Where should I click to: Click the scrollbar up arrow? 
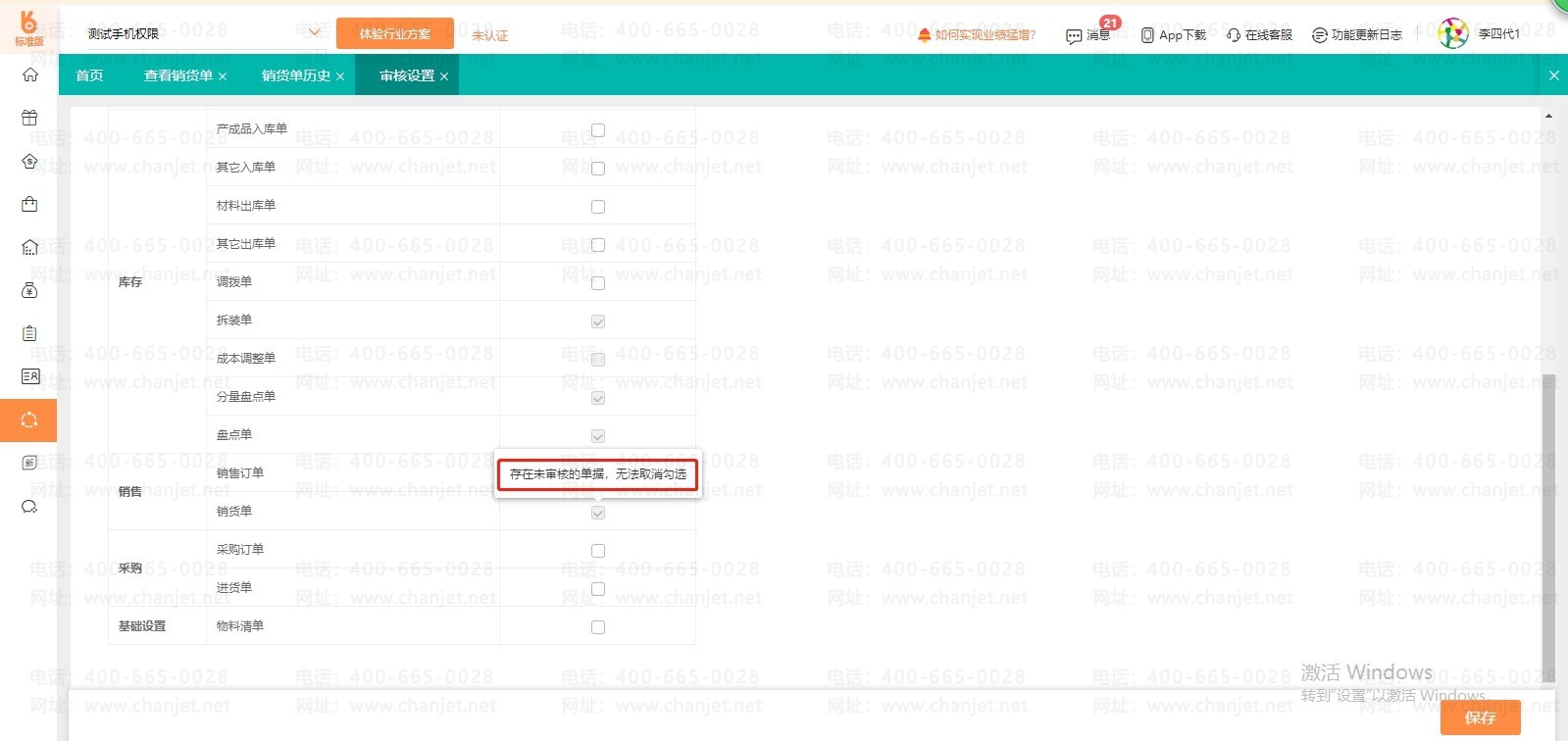coord(1548,116)
